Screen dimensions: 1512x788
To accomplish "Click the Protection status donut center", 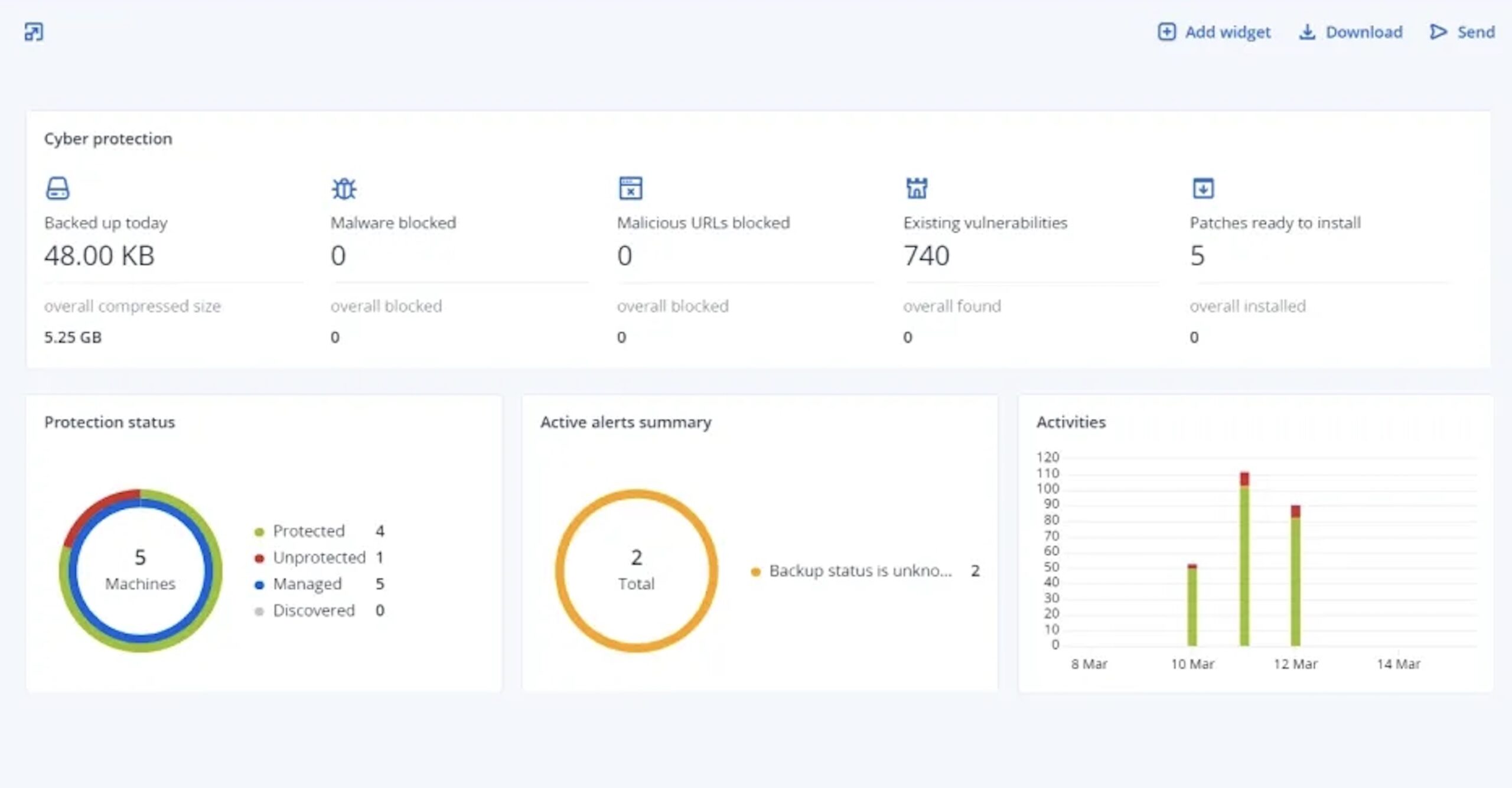I will (141, 570).
